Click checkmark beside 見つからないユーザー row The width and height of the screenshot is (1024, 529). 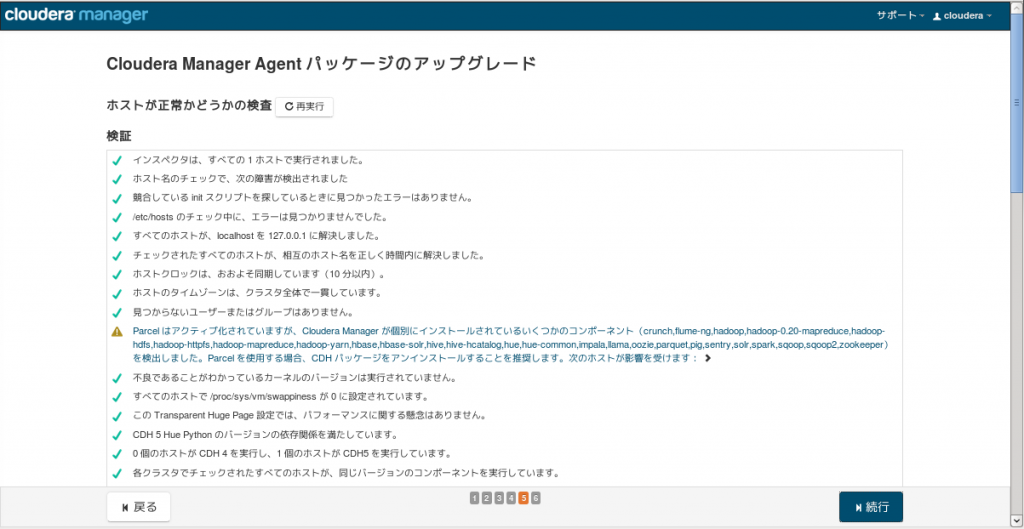117,312
